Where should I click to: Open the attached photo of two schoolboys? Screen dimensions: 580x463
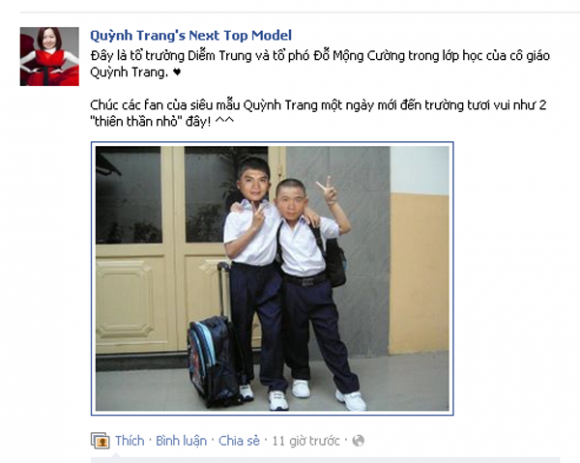click(x=272, y=278)
